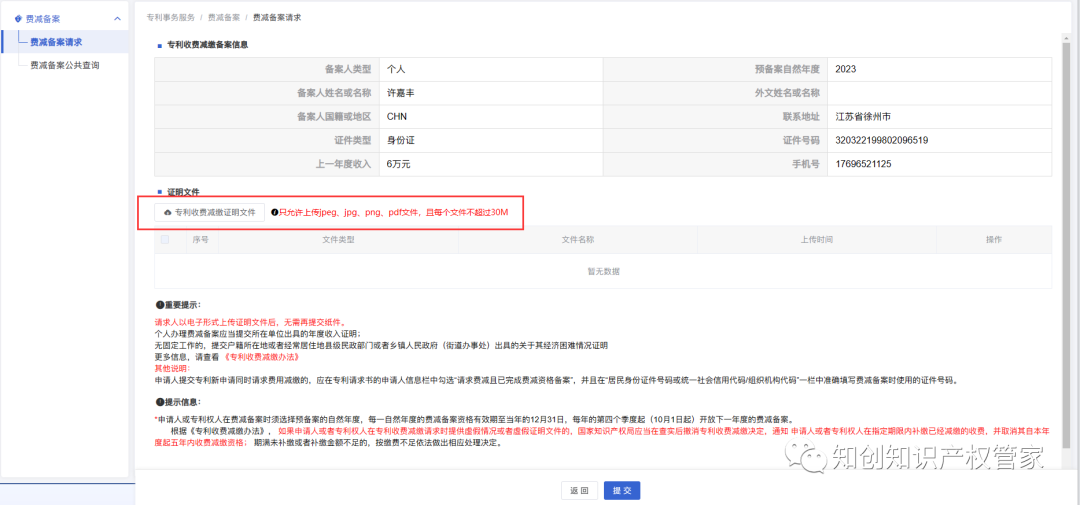1080x505 pixels.
Task: Select the name value 许嘉丰
Action: 400,93
